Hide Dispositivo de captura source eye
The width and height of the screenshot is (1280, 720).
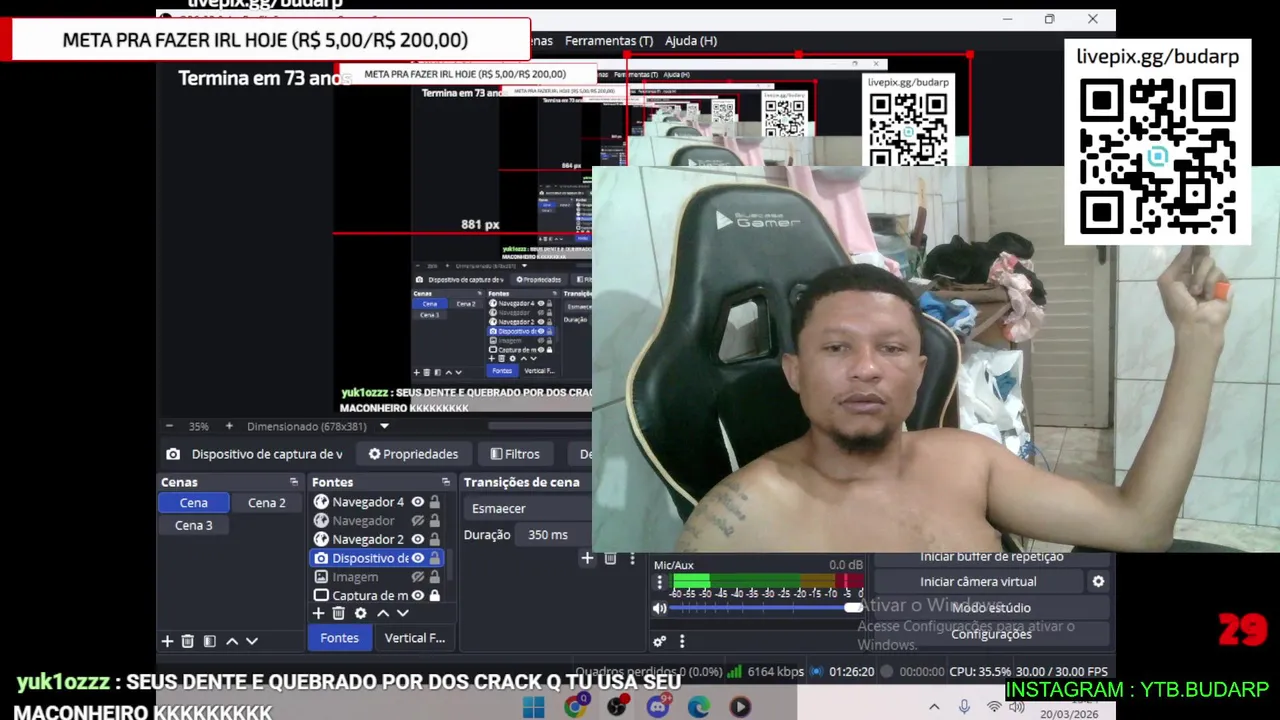click(x=418, y=558)
